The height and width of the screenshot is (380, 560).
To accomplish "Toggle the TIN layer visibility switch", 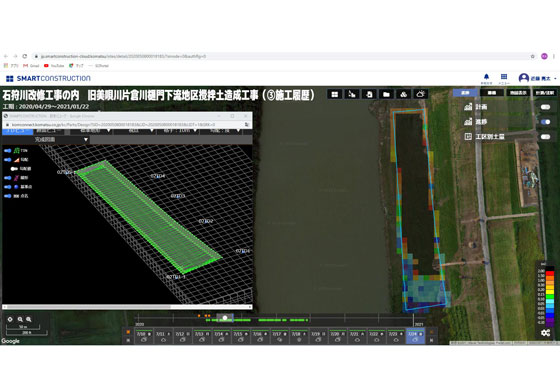I will click(x=8, y=151).
